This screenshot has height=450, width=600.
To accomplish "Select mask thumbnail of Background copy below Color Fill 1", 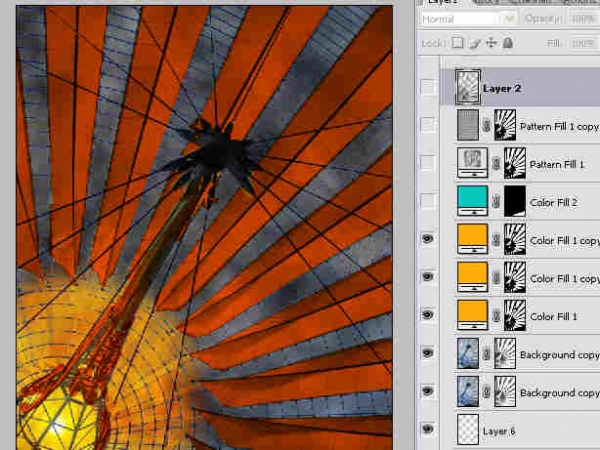I will (505, 353).
